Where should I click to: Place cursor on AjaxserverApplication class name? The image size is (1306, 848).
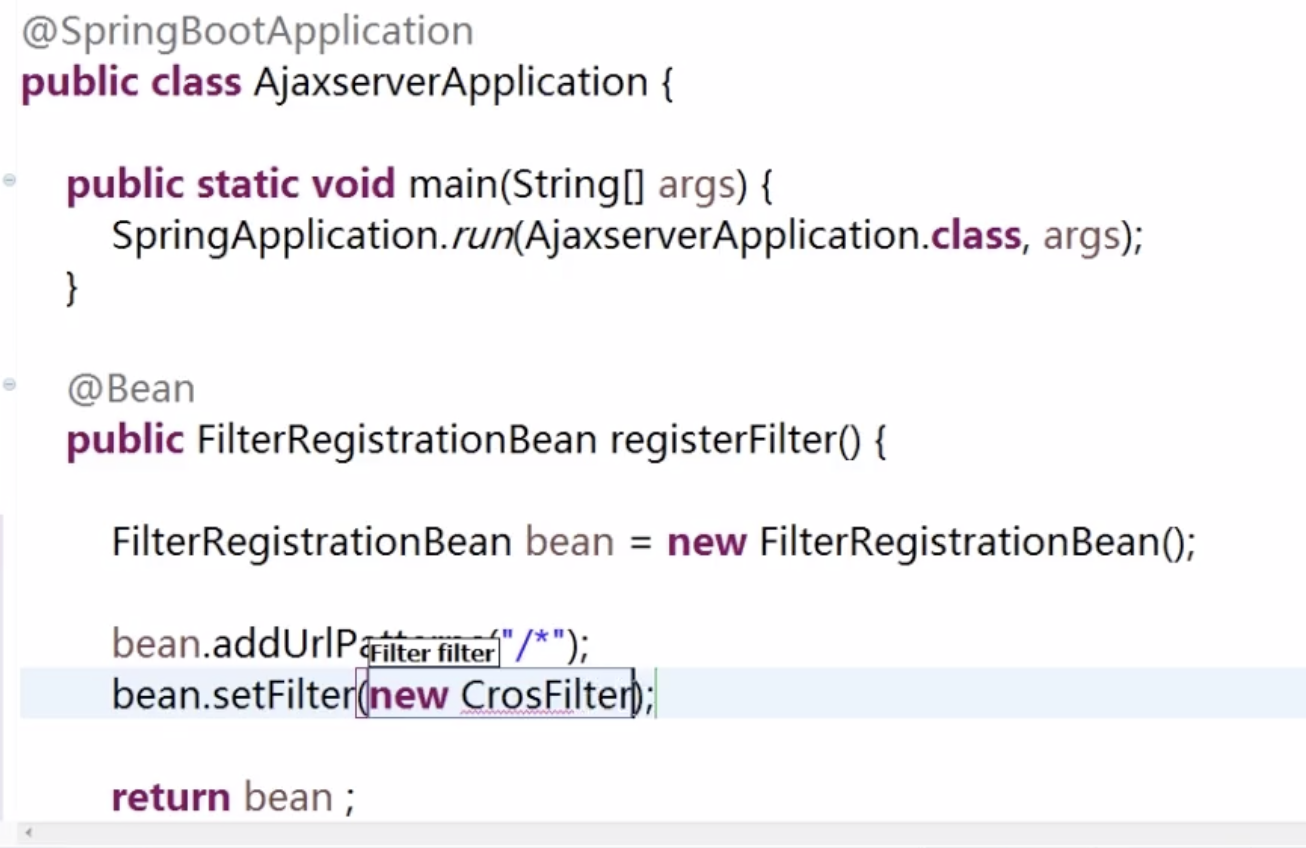450,82
